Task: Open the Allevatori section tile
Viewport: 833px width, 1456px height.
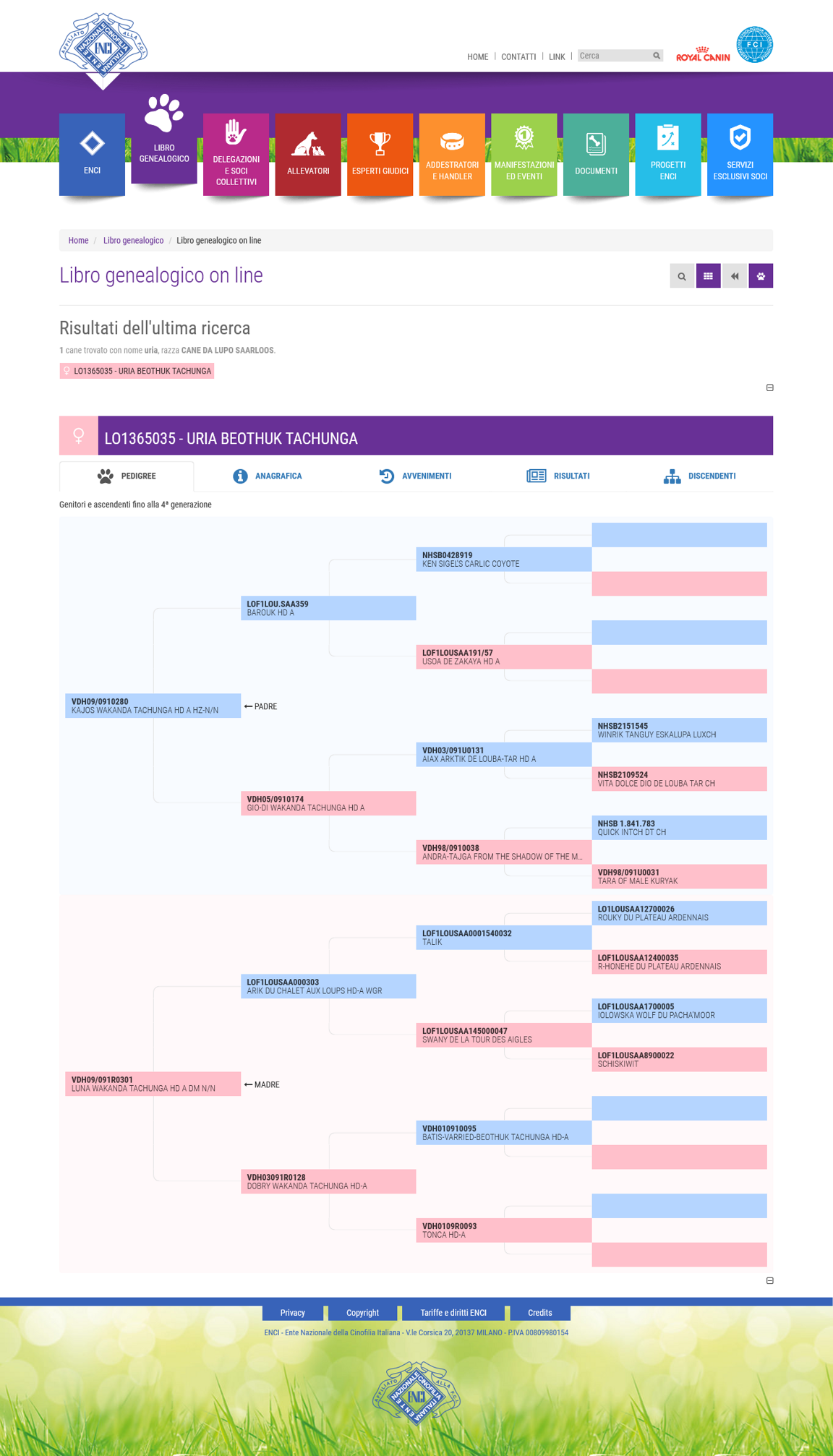Action: click(308, 154)
